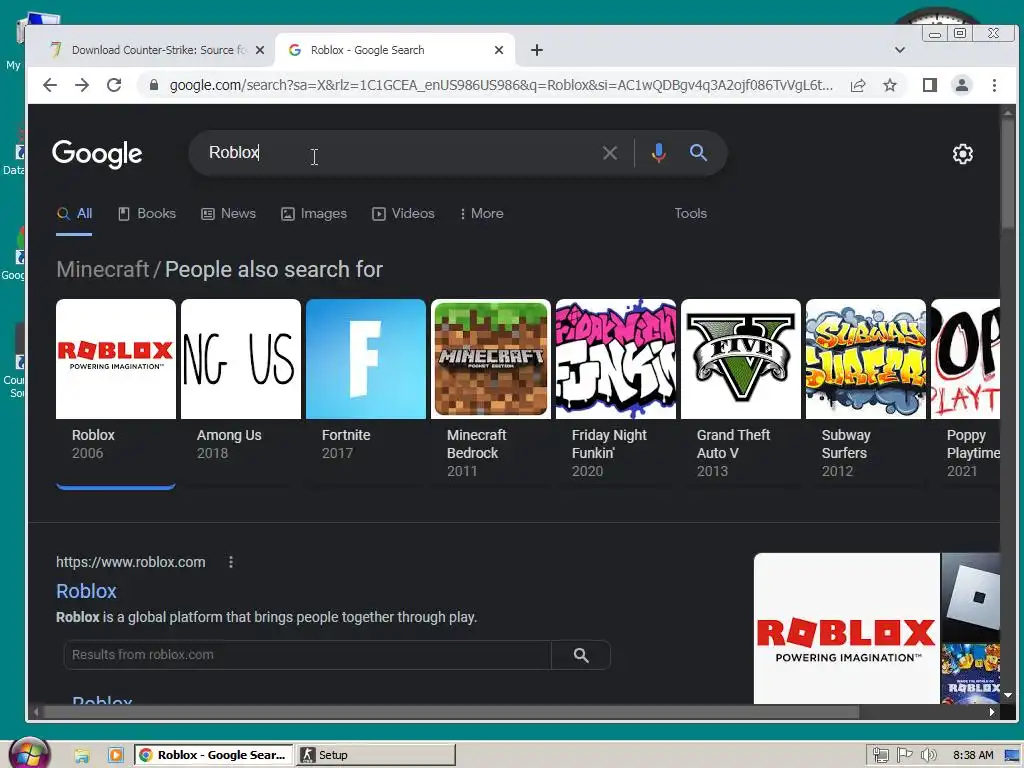Click the Roblox - Google Search taskbar button
1024x768 pixels.
point(214,755)
